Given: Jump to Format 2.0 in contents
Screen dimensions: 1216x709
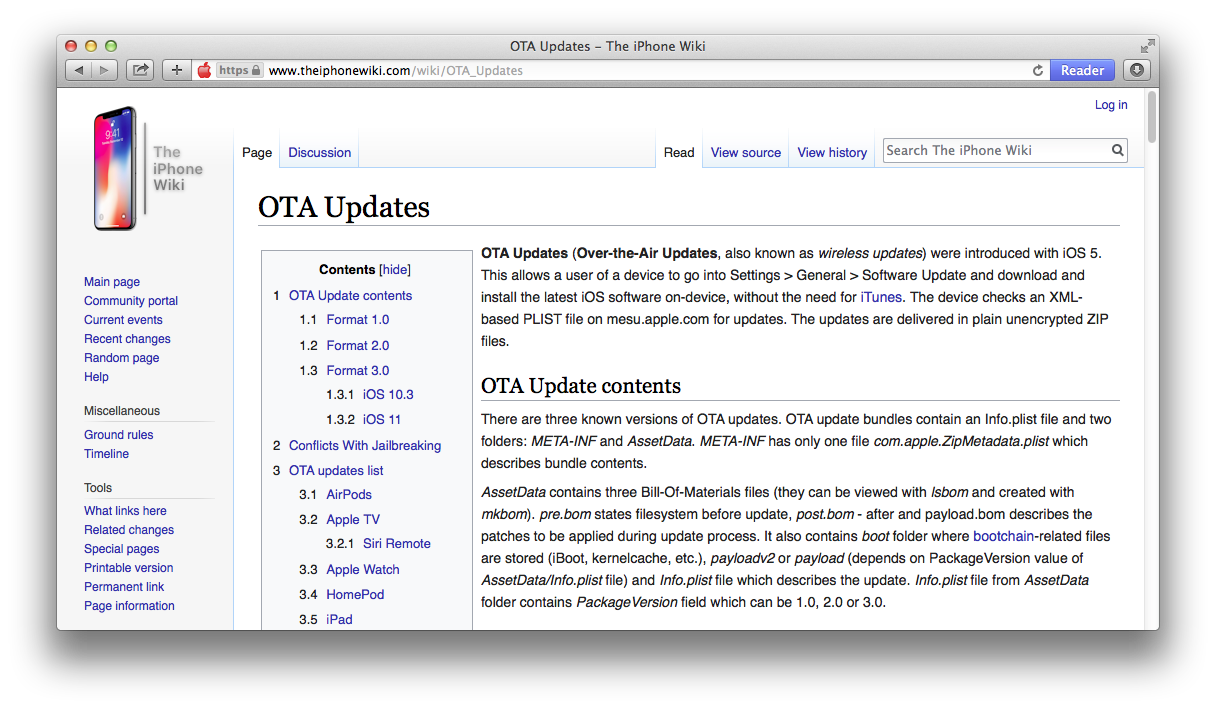Looking at the screenshot, I should click(x=358, y=346).
